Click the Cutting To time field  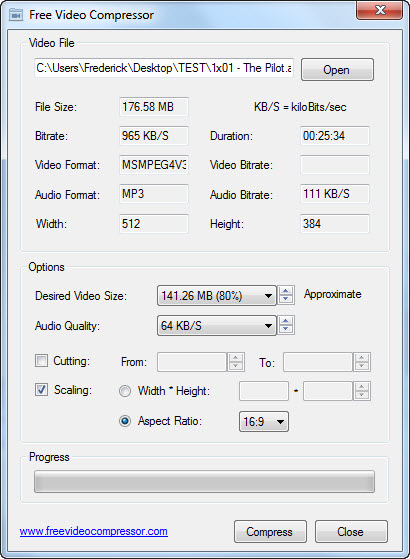click(318, 362)
